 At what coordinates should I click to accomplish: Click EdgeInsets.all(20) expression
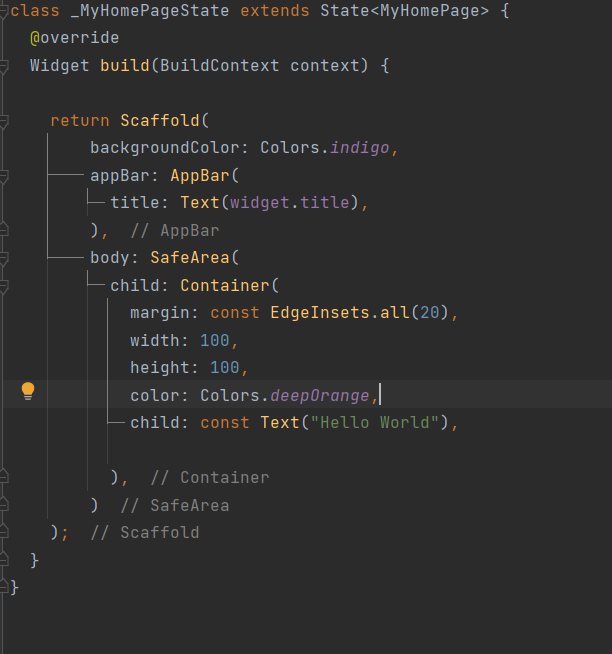[x=359, y=312]
